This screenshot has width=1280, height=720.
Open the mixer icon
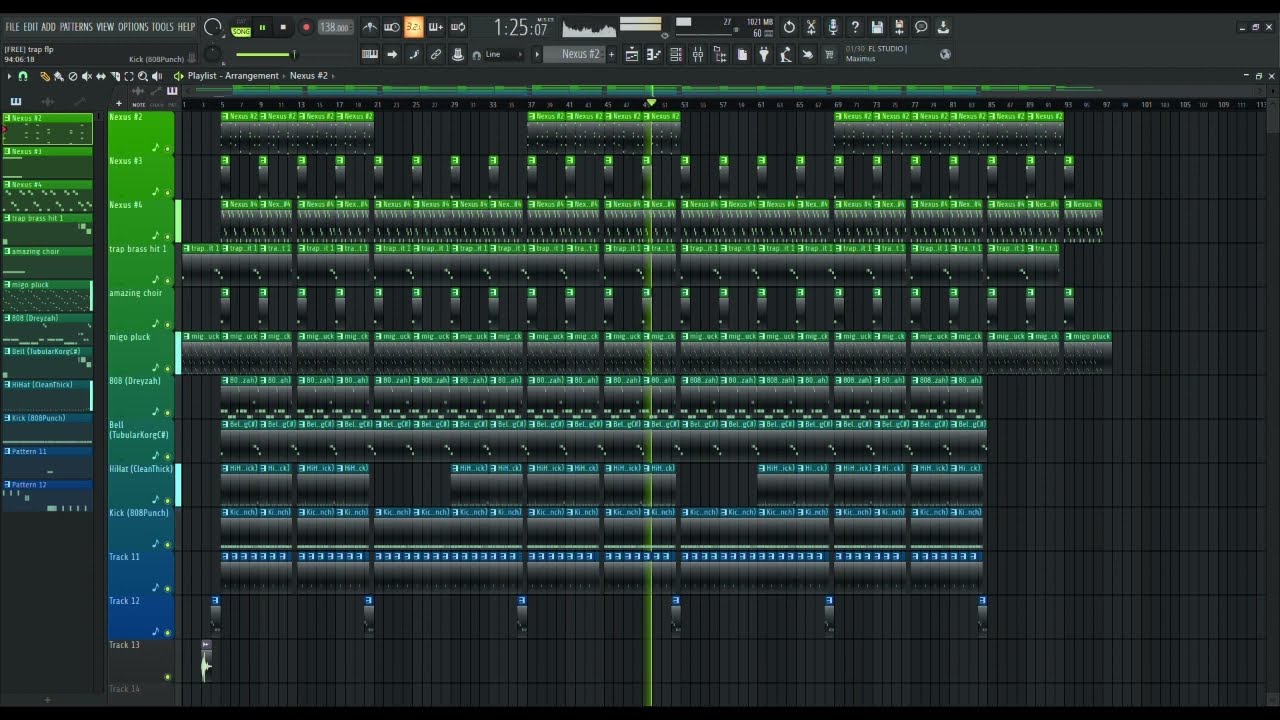coord(698,54)
